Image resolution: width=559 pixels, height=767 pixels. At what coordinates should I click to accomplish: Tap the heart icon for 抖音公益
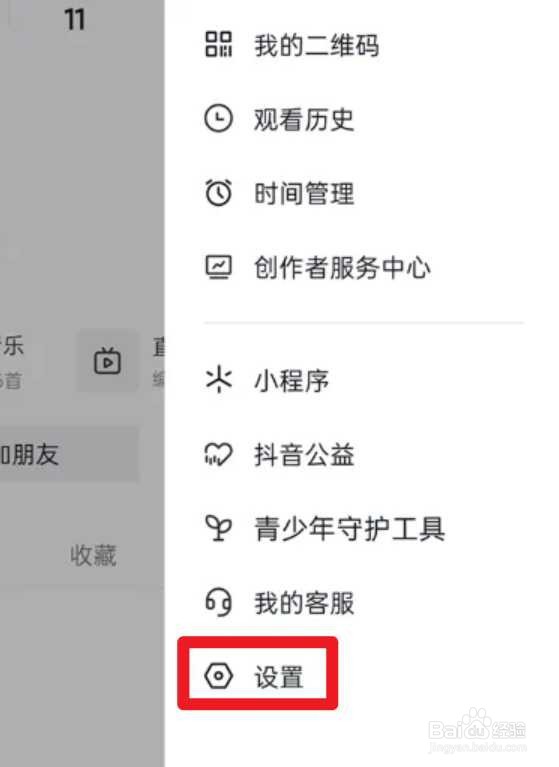click(218, 454)
